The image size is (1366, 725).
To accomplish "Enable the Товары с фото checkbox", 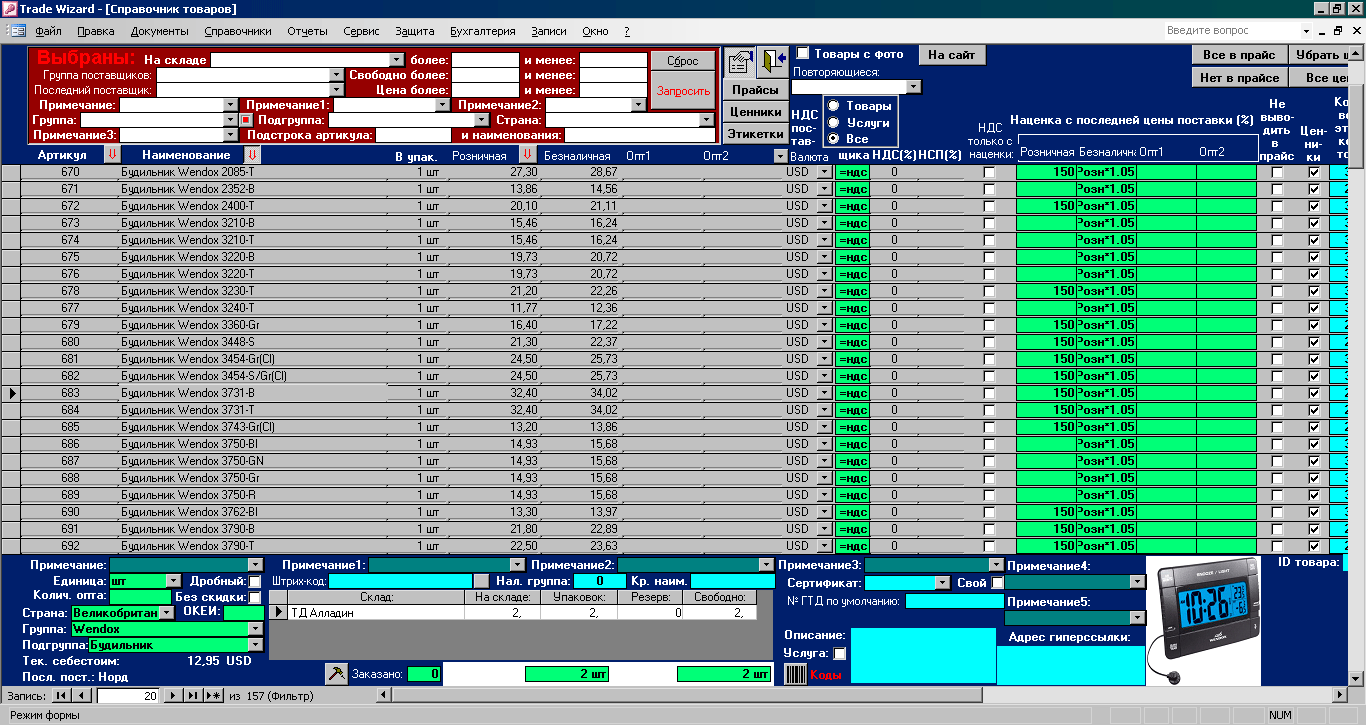I will click(803, 54).
